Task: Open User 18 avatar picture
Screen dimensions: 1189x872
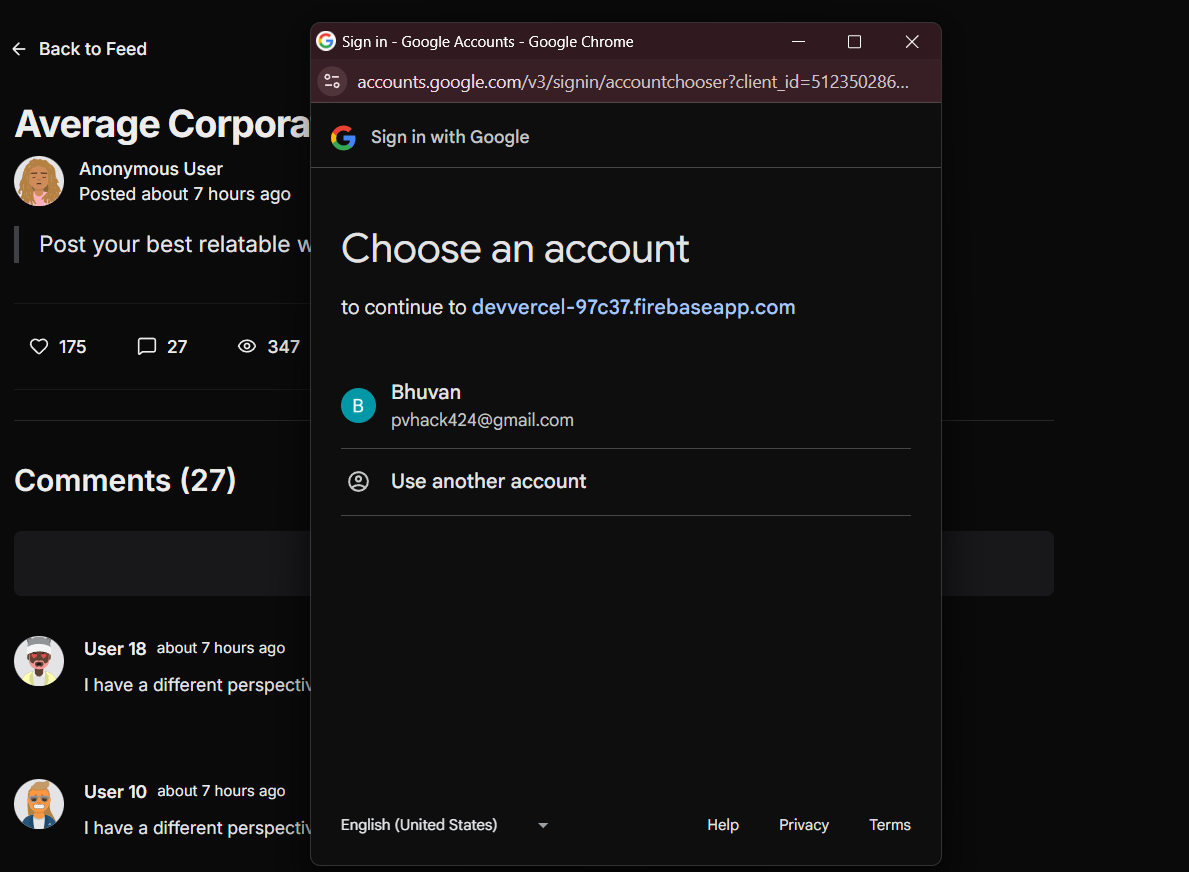Action: [x=39, y=660]
